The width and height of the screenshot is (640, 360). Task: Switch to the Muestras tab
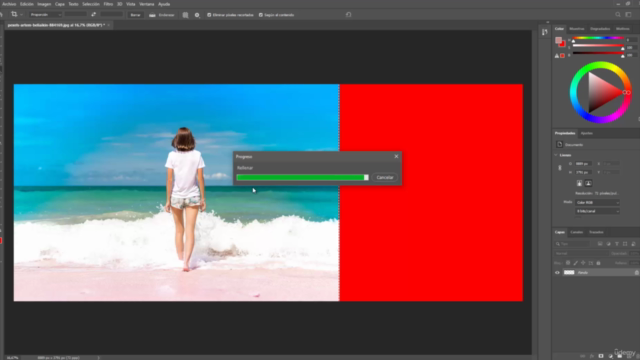coord(577,29)
